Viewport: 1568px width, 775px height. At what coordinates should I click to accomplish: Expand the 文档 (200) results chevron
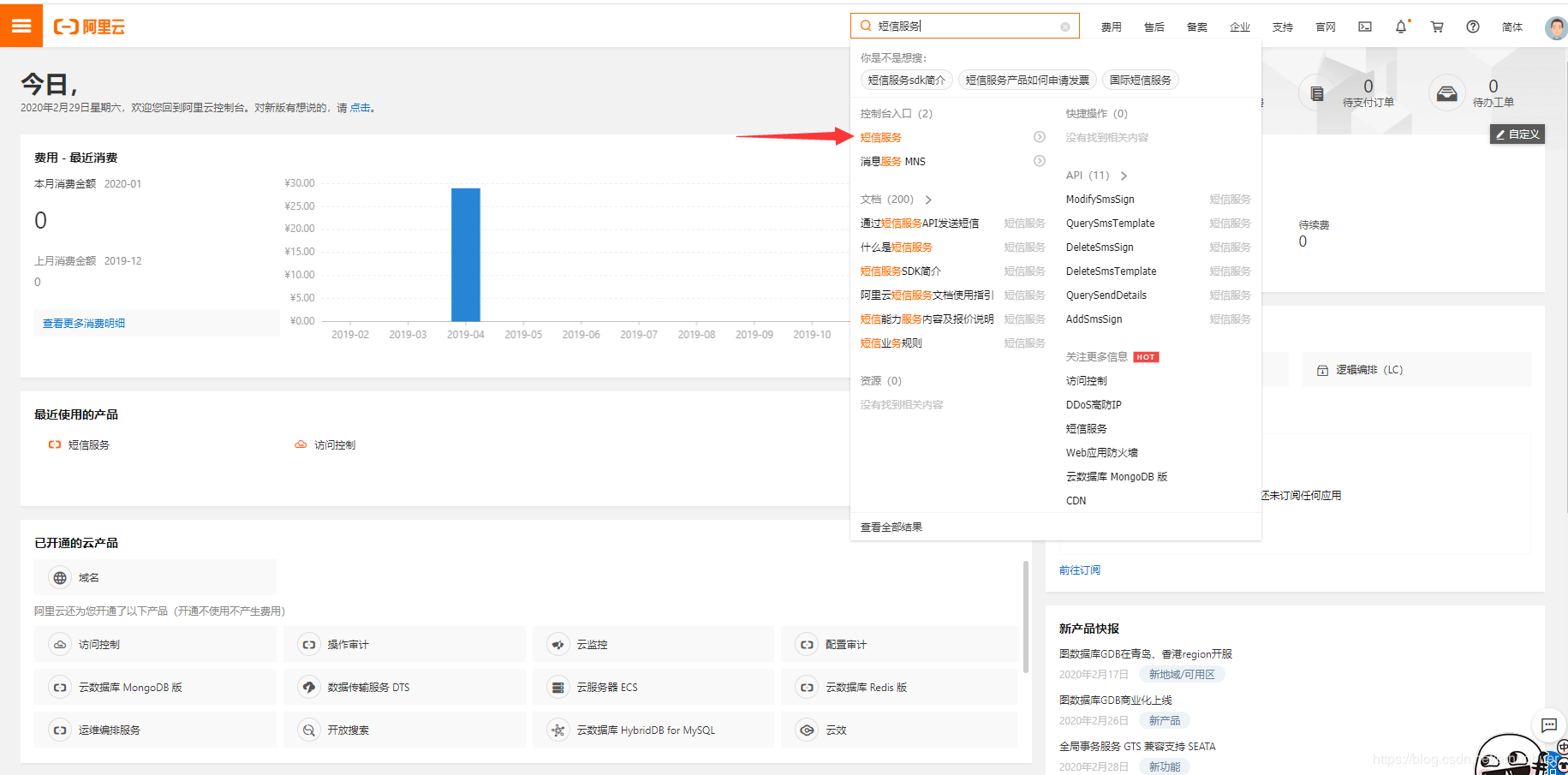(928, 200)
